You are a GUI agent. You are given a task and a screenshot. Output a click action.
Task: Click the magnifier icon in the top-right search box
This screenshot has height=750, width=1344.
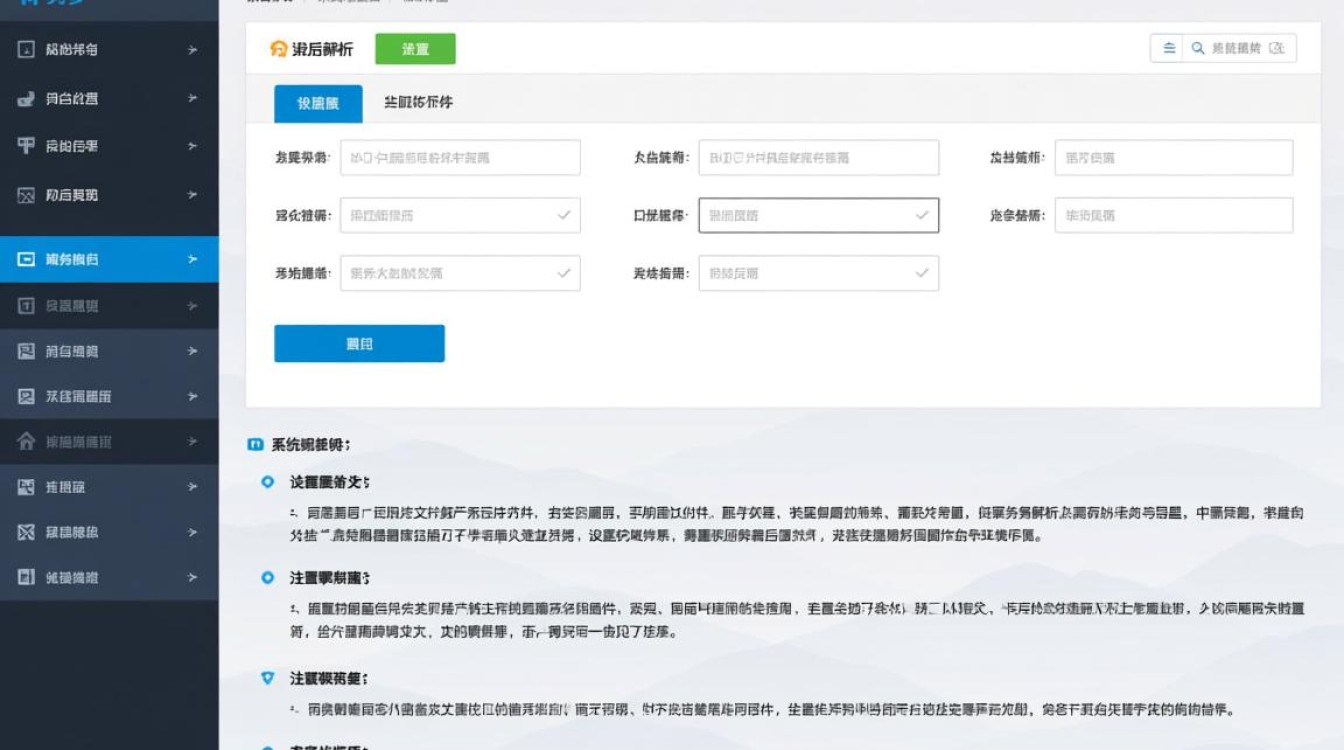point(1196,47)
